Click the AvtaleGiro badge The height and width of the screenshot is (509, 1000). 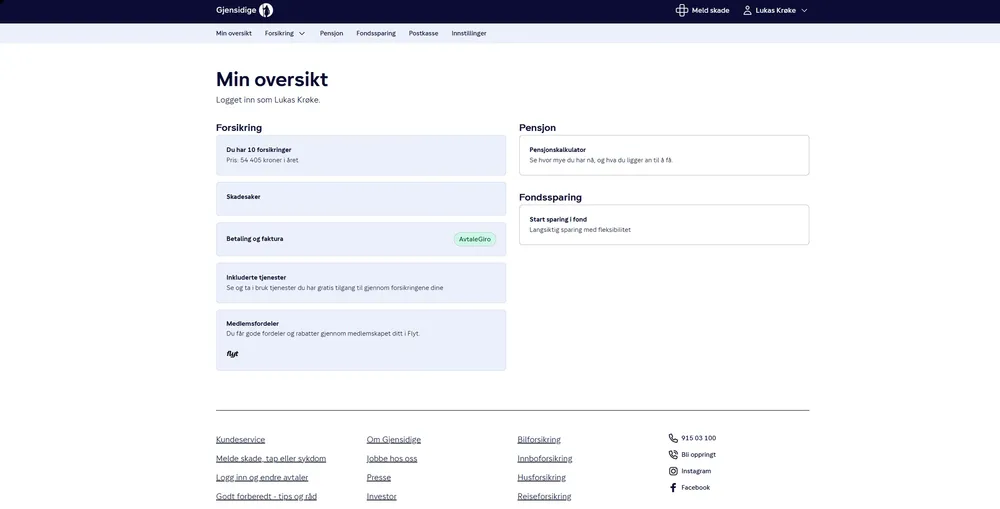[475, 239]
